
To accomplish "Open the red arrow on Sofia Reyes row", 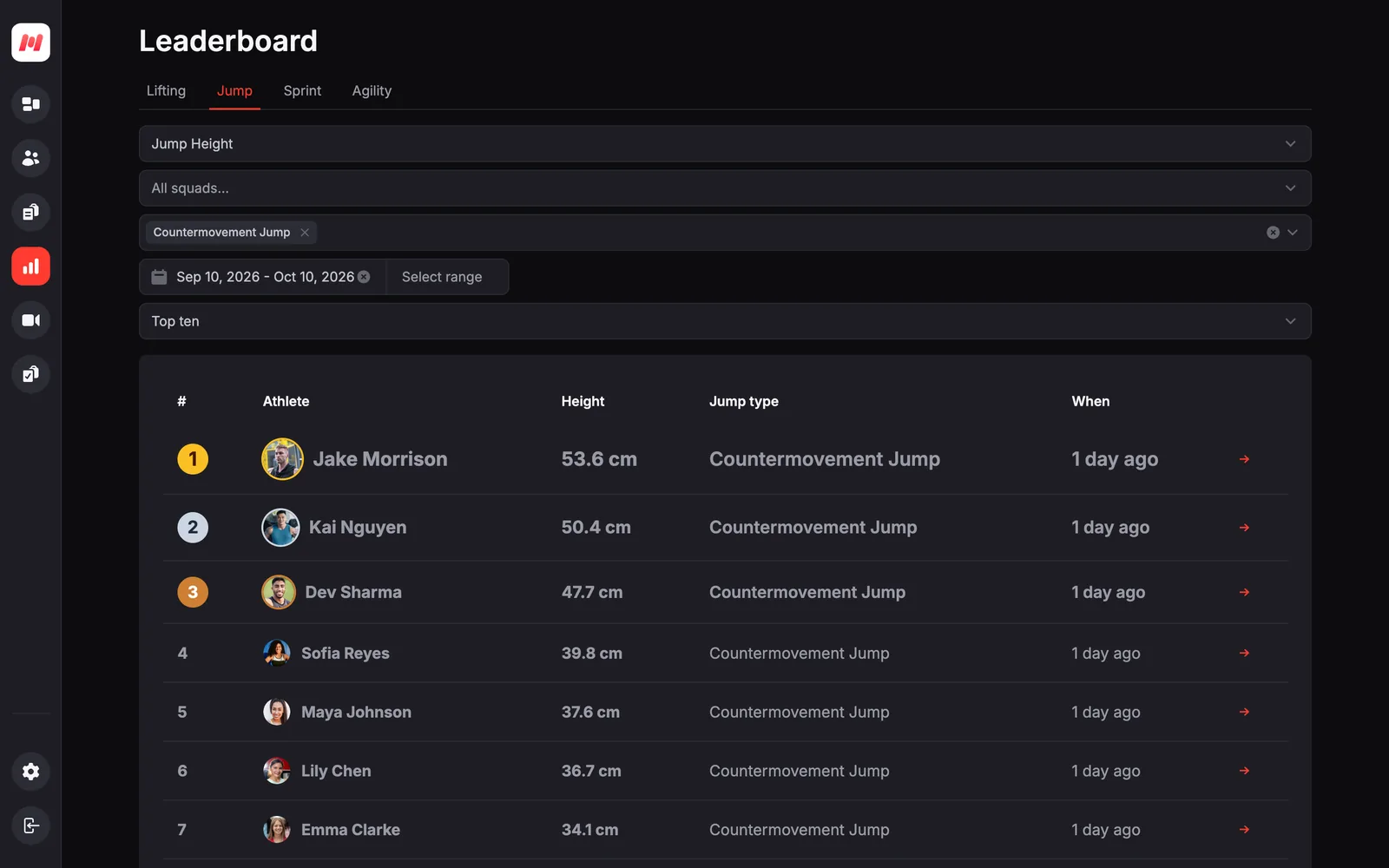I will tap(1244, 653).
